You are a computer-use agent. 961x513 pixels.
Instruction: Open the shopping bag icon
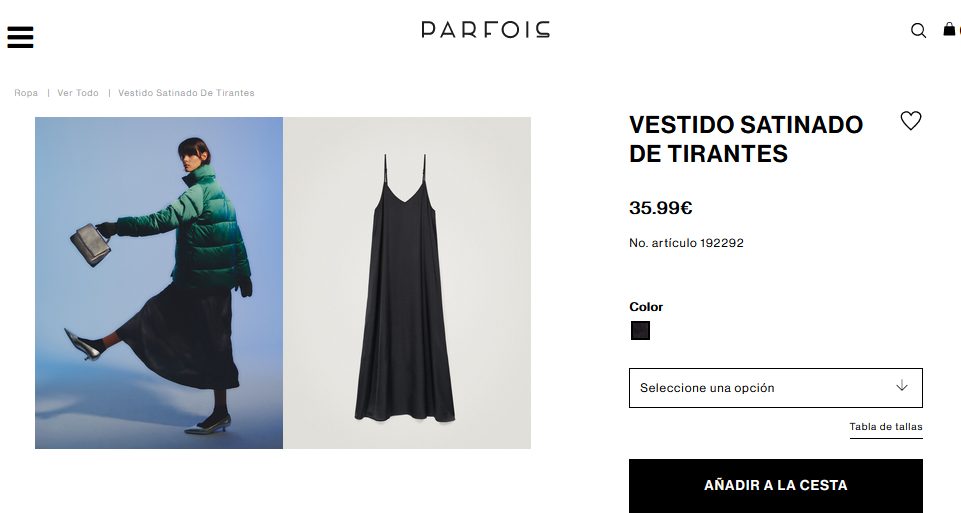point(950,29)
